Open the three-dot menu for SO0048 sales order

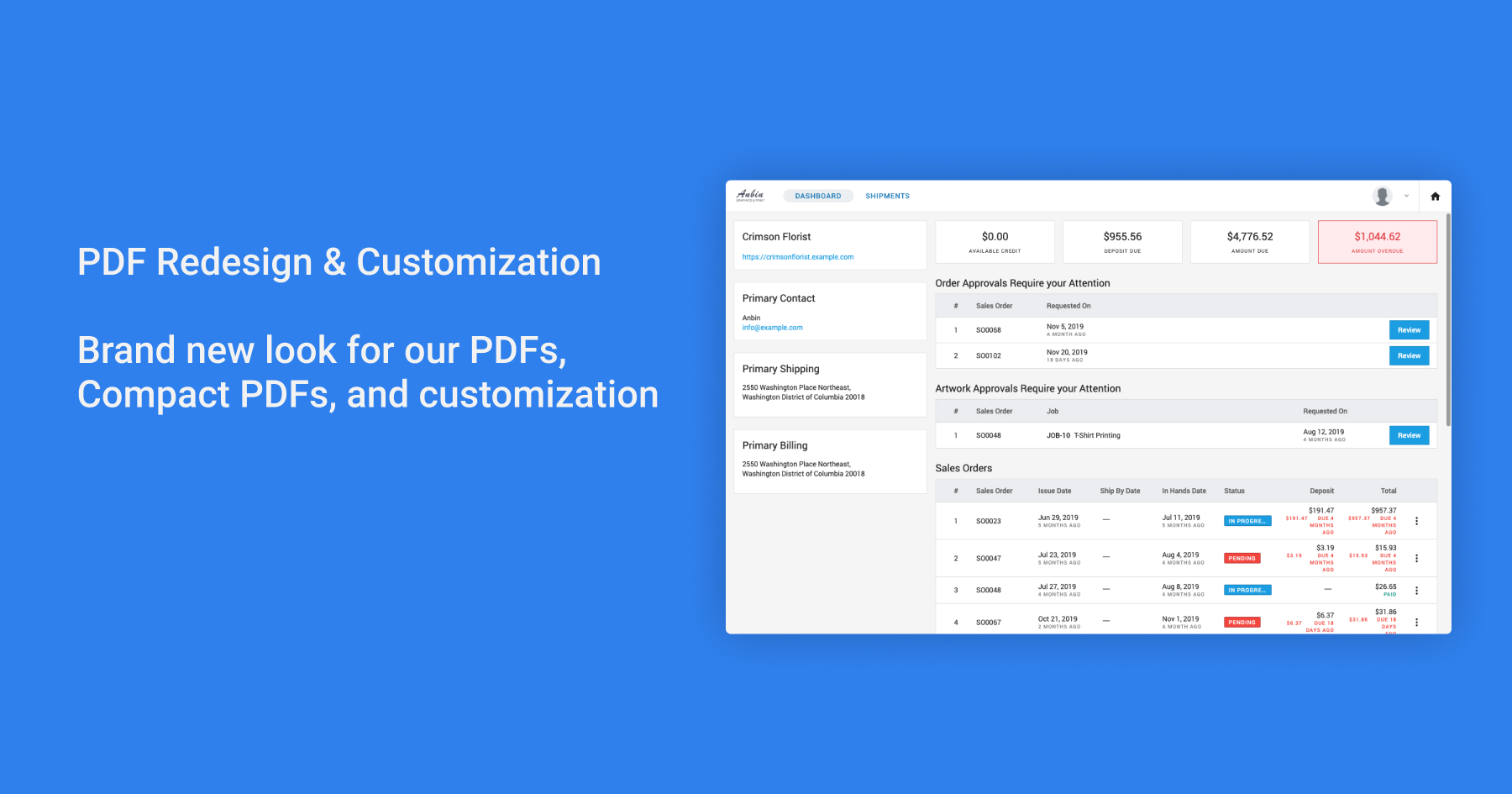[1416, 591]
